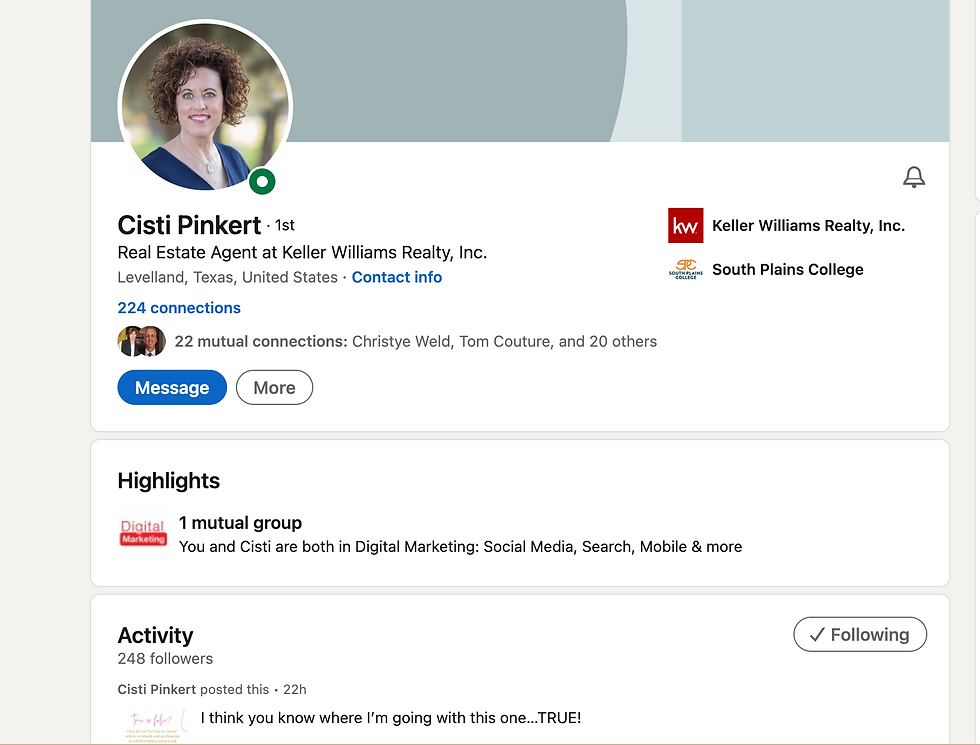
Task: Toggle the Following button
Action: click(860, 634)
